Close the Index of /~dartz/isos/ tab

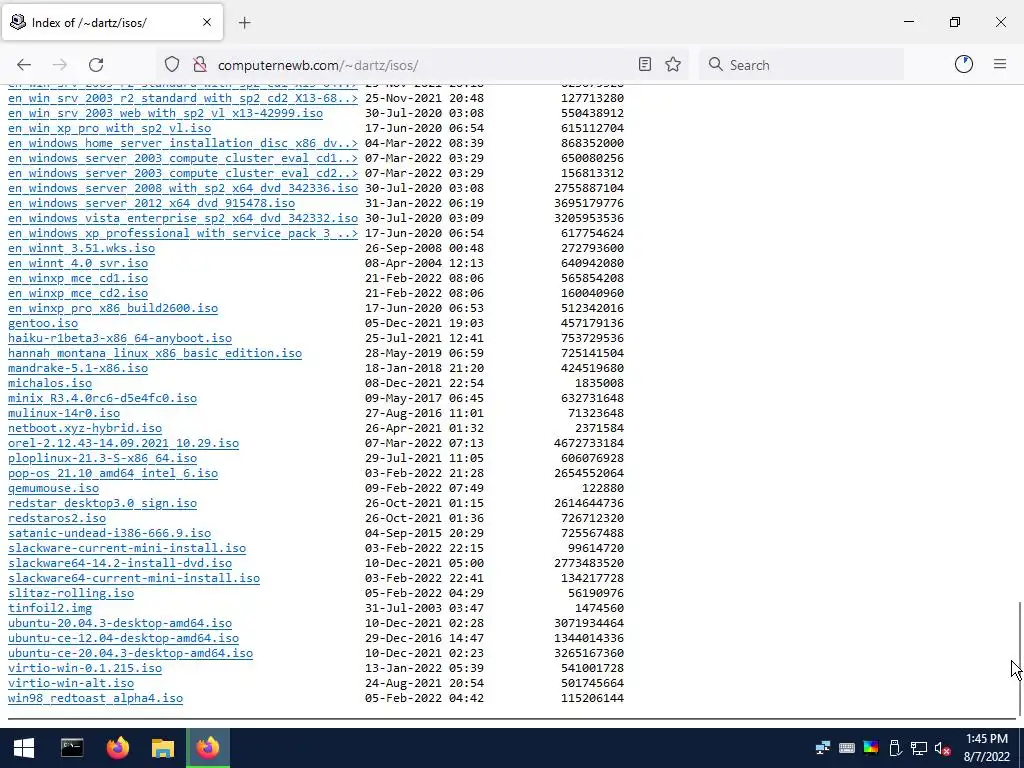tap(207, 22)
